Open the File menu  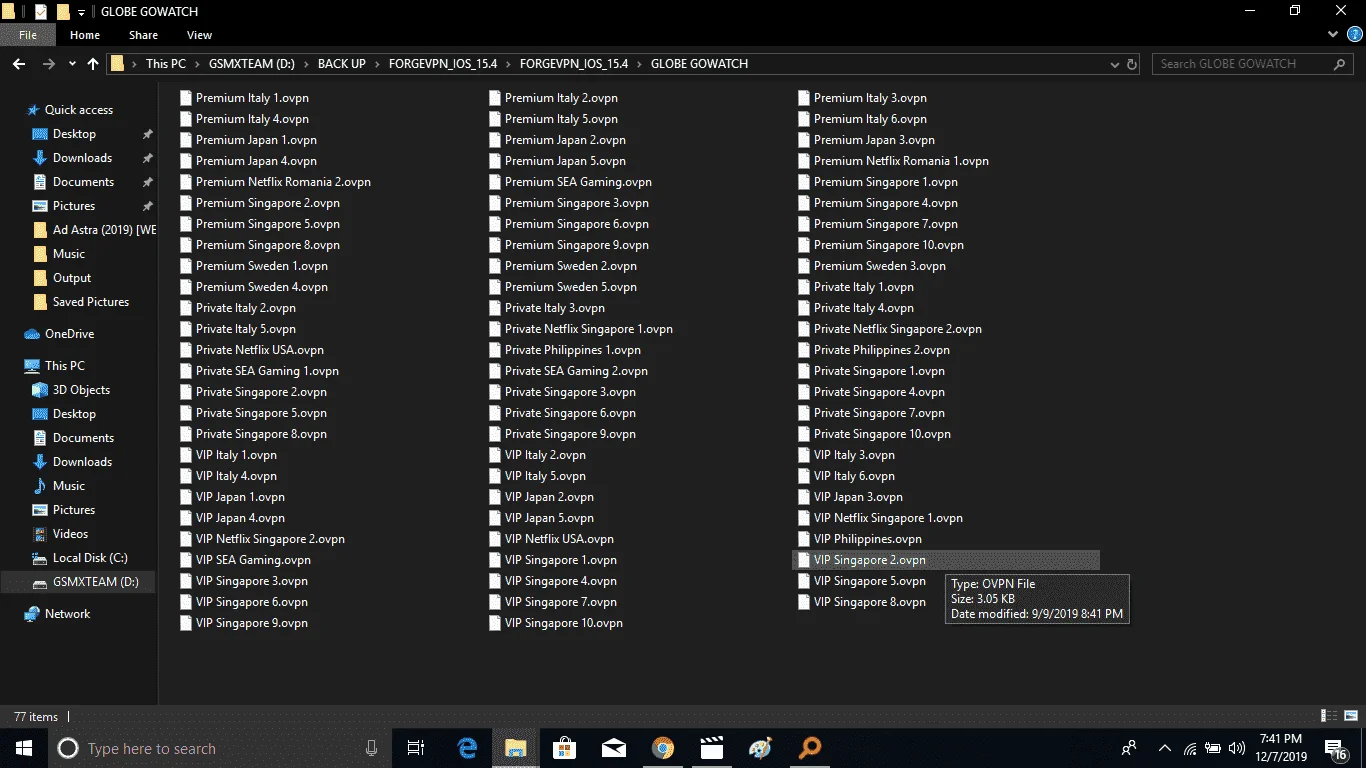pos(28,35)
